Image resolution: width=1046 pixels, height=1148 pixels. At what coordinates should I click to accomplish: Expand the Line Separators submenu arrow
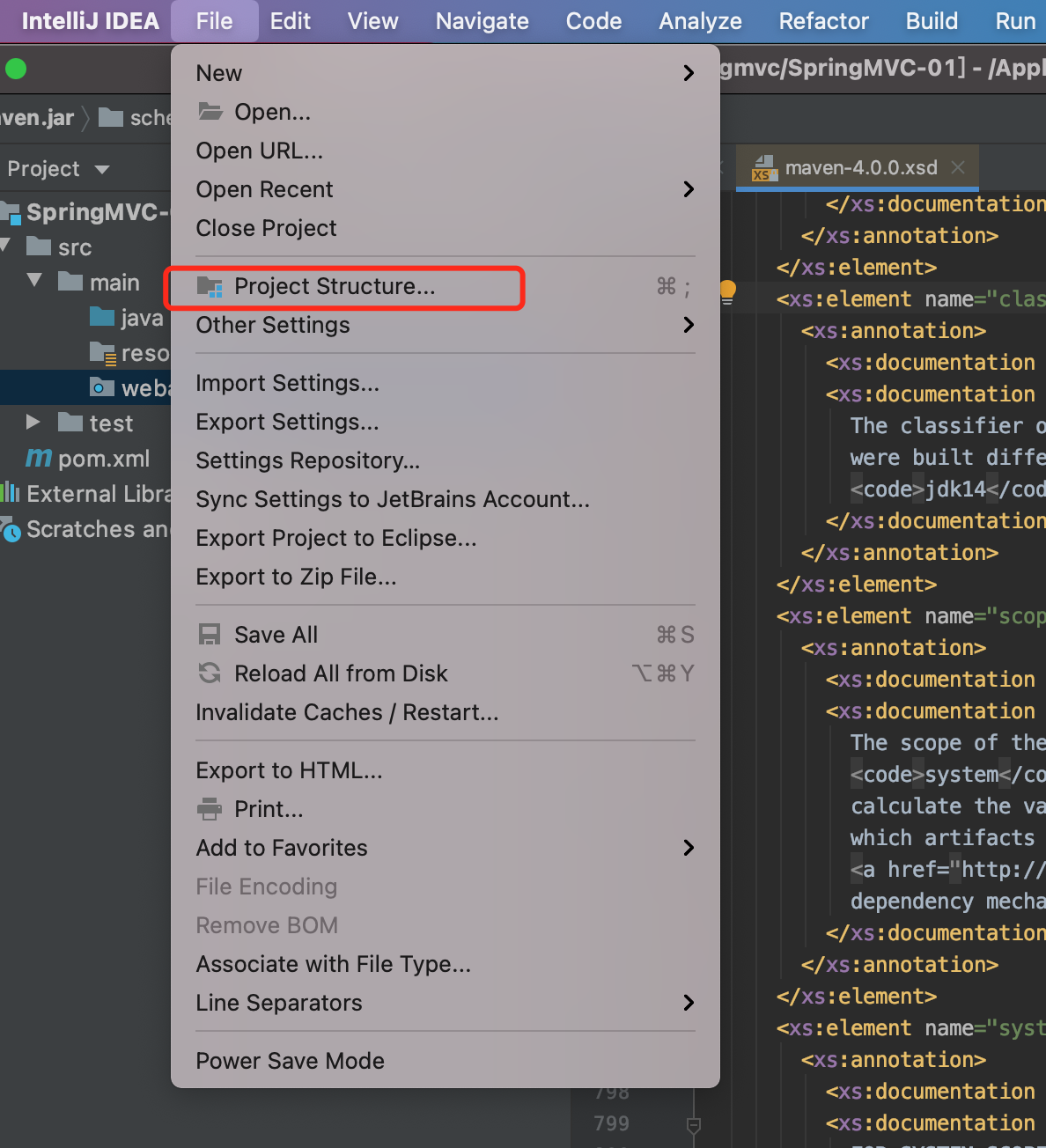689,1003
